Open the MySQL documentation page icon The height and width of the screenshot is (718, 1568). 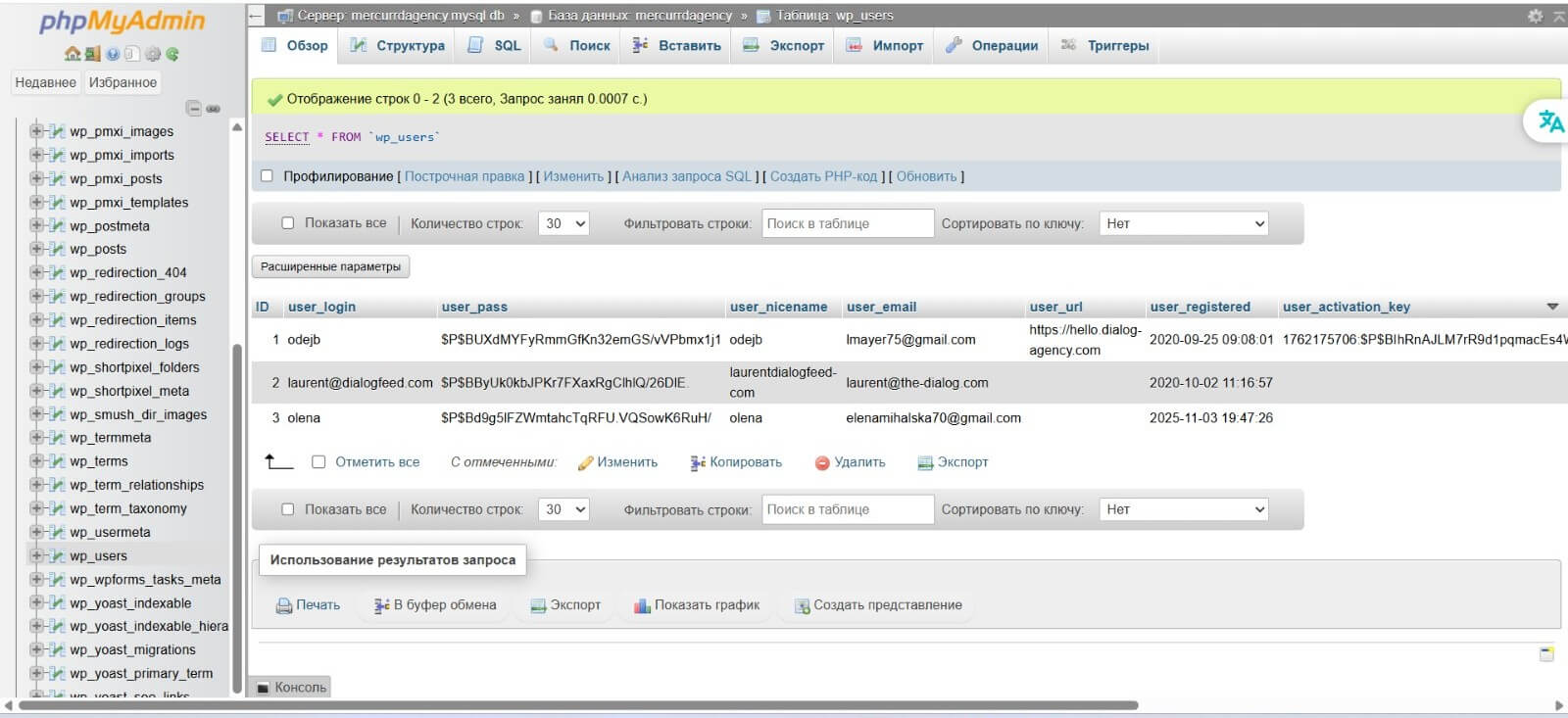(x=132, y=54)
